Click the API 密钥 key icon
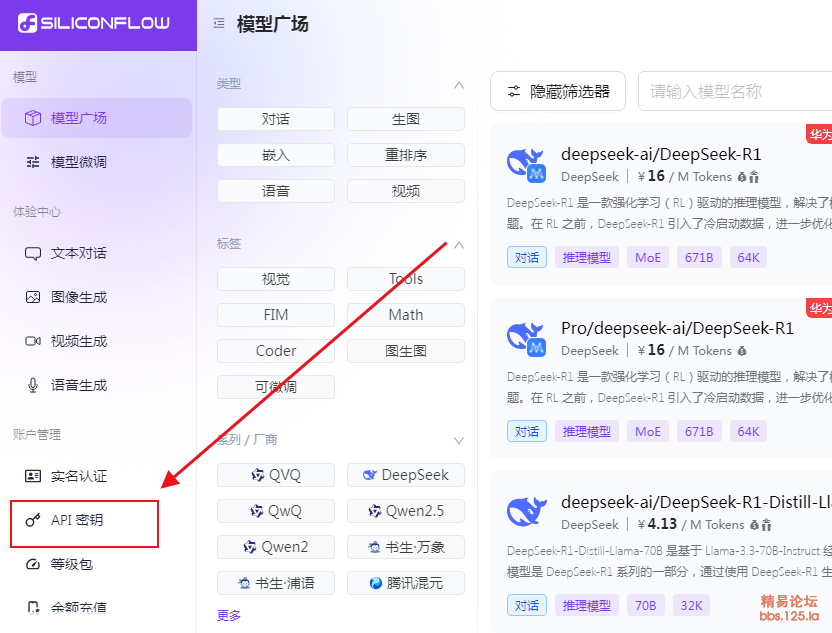The height and width of the screenshot is (633, 832). tap(33, 520)
